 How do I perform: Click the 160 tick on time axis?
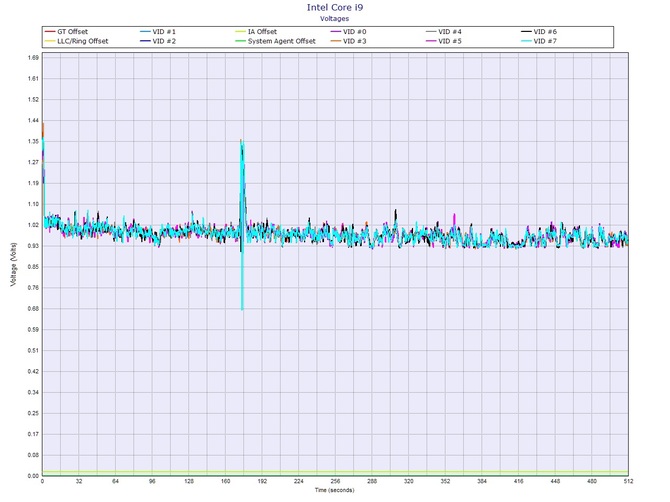tap(225, 481)
